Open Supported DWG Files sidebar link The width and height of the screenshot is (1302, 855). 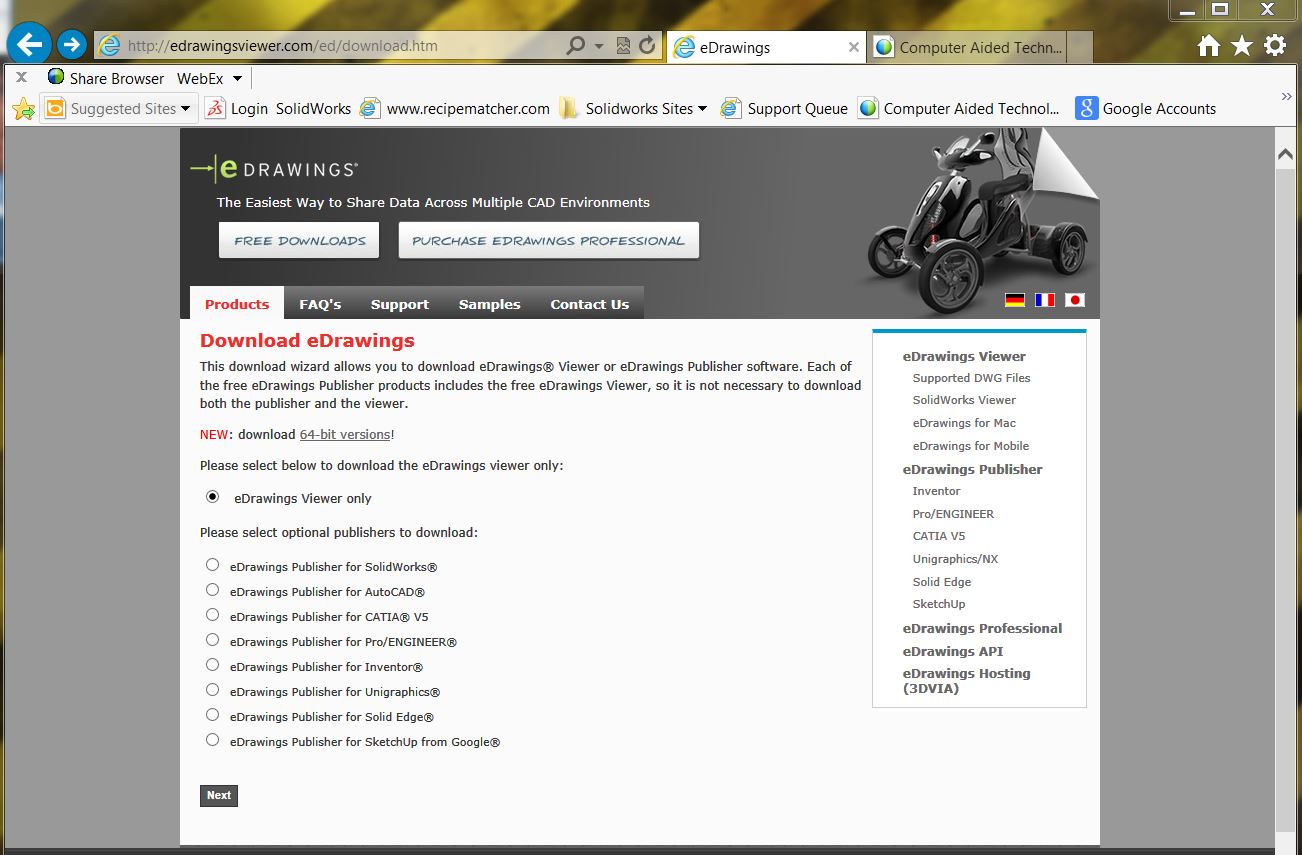point(971,378)
